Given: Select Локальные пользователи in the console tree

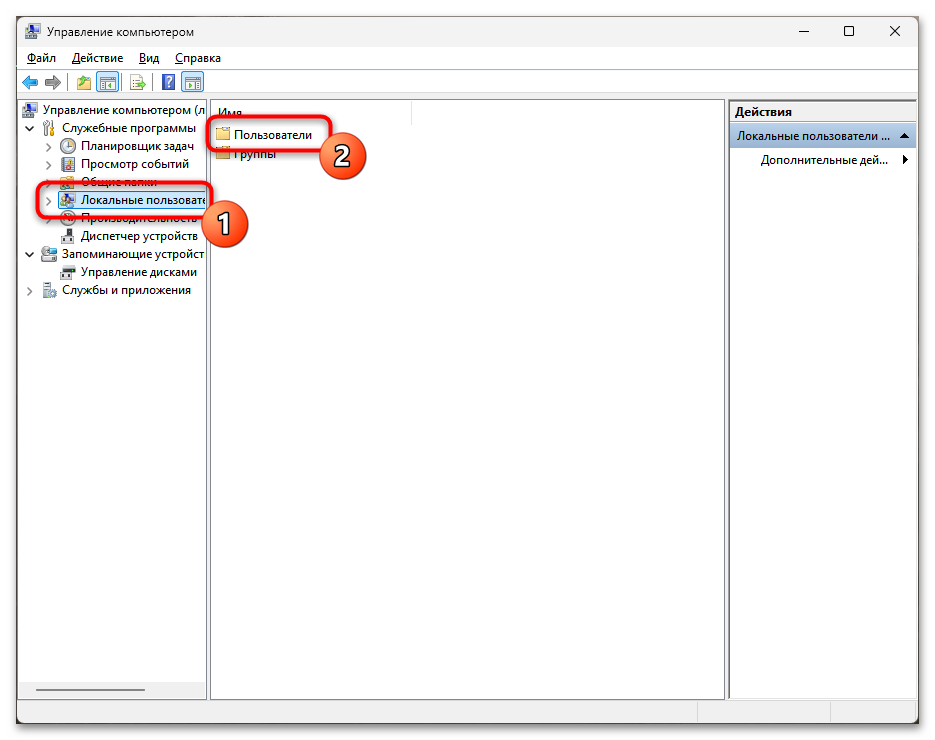Looking at the screenshot, I should [132, 200].
